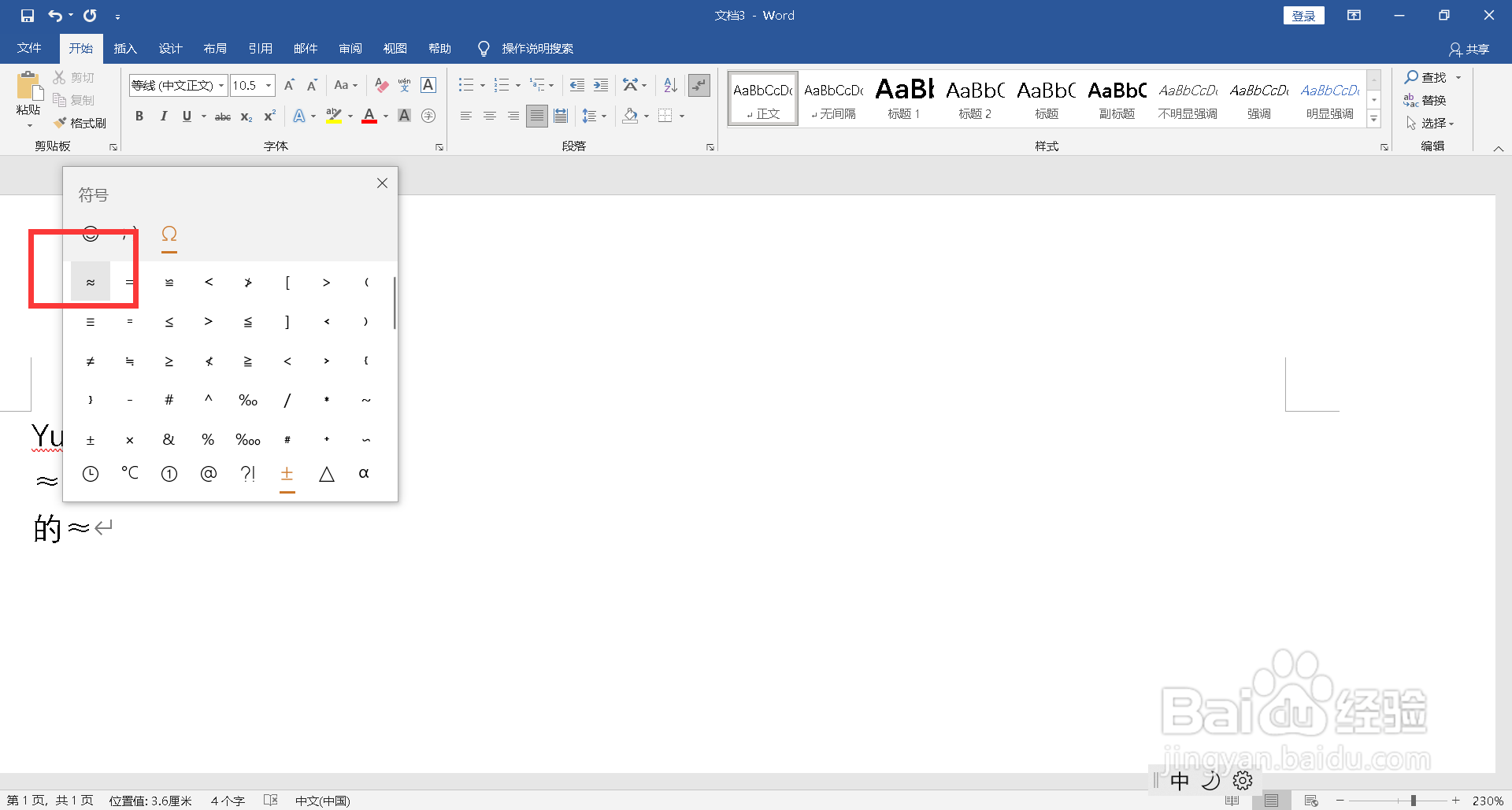Open the font name dropdown
1512x810 pixels.
[x=222, y=85]
